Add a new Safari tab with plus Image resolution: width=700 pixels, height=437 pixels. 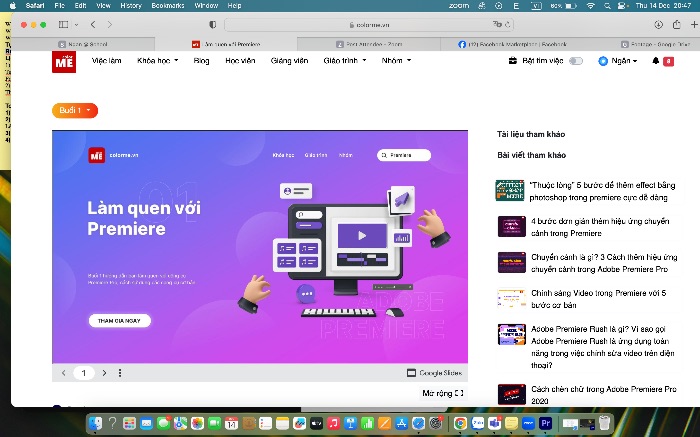pyautogui.click(x=694, y=25)
